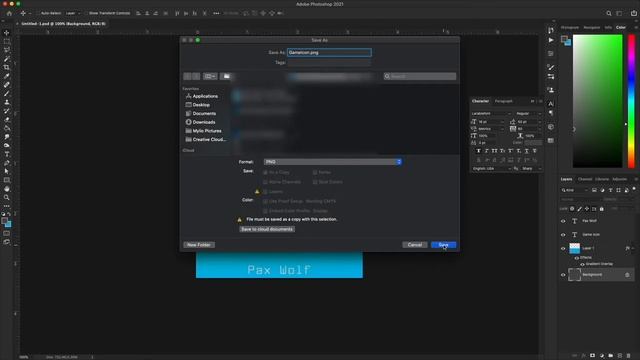Open the Brush Settings panel icon in the dock
The image size is (640, 360).
click(551, 67)
